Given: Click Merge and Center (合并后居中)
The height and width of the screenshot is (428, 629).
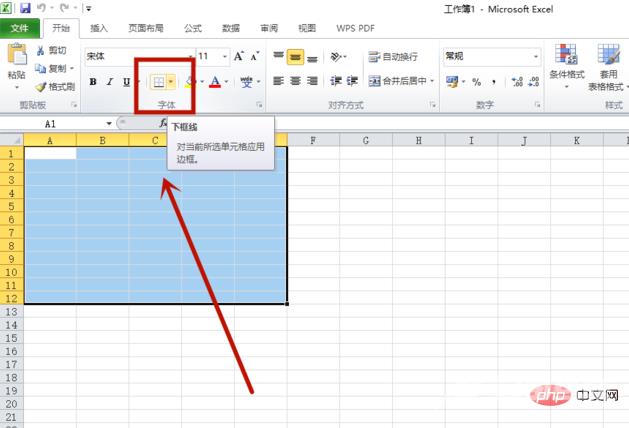Looking at the screenshot, I should [x=398, y=81].
